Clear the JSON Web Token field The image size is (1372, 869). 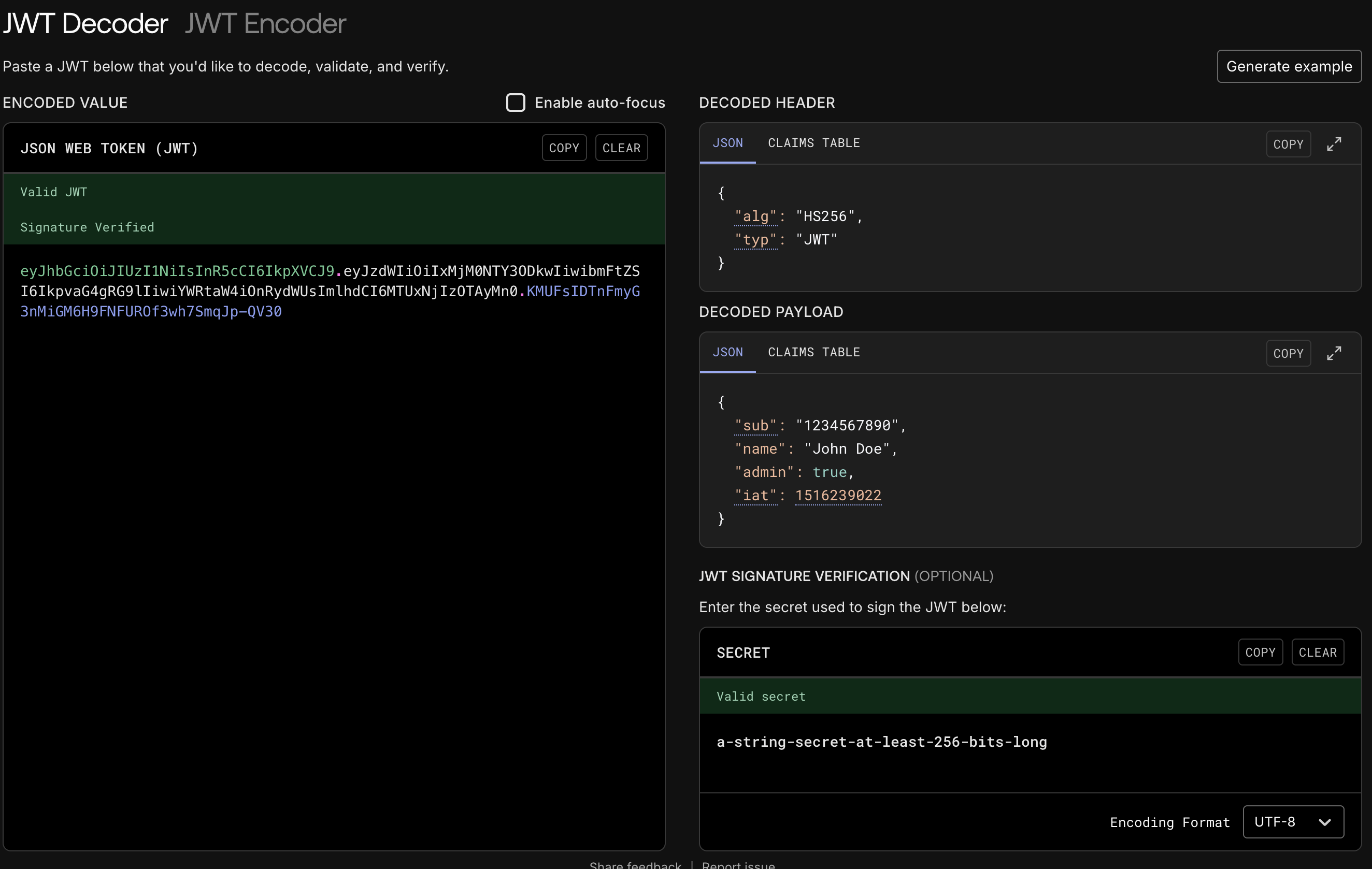click(621, 148)
